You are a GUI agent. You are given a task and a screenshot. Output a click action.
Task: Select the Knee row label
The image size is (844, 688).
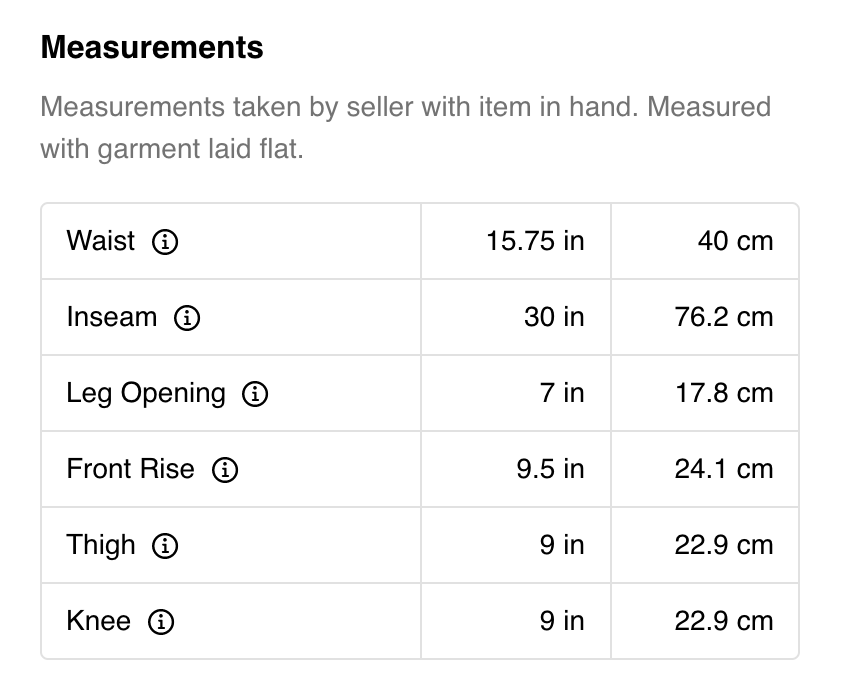[98, 621]
